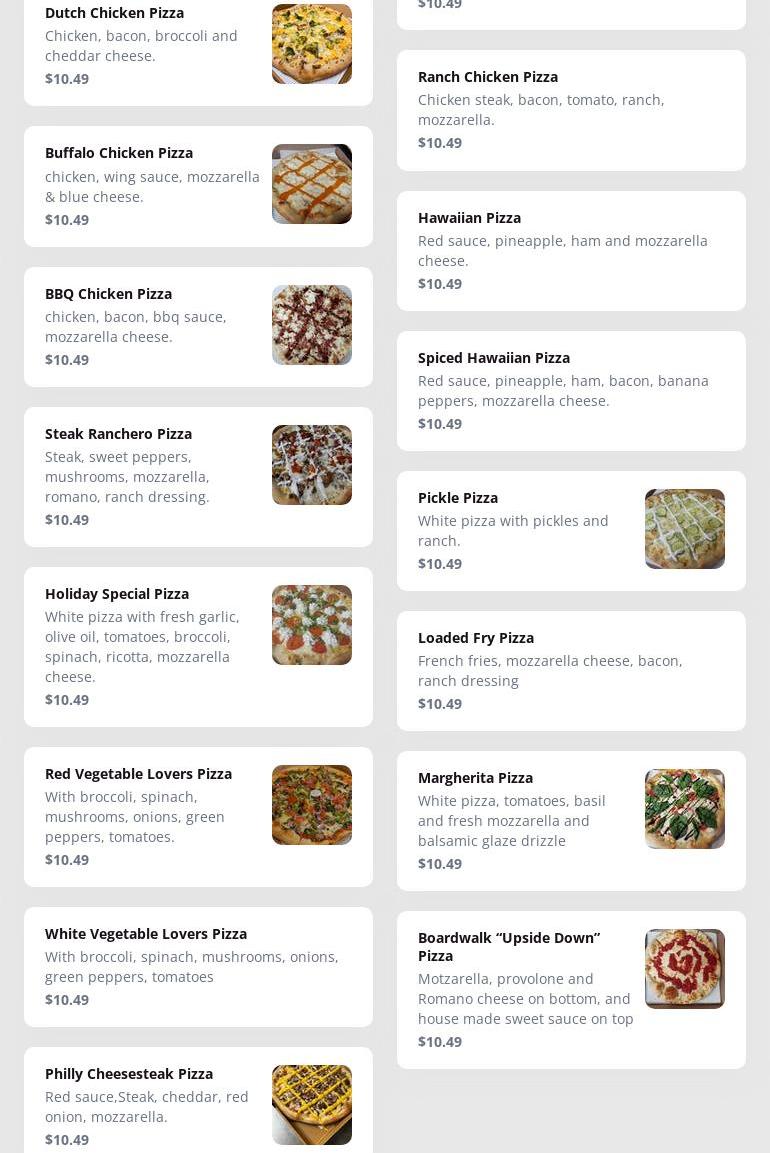
Task: Click the Red Vegetable Lovers Pizza image
Action: tap(311, 805)
